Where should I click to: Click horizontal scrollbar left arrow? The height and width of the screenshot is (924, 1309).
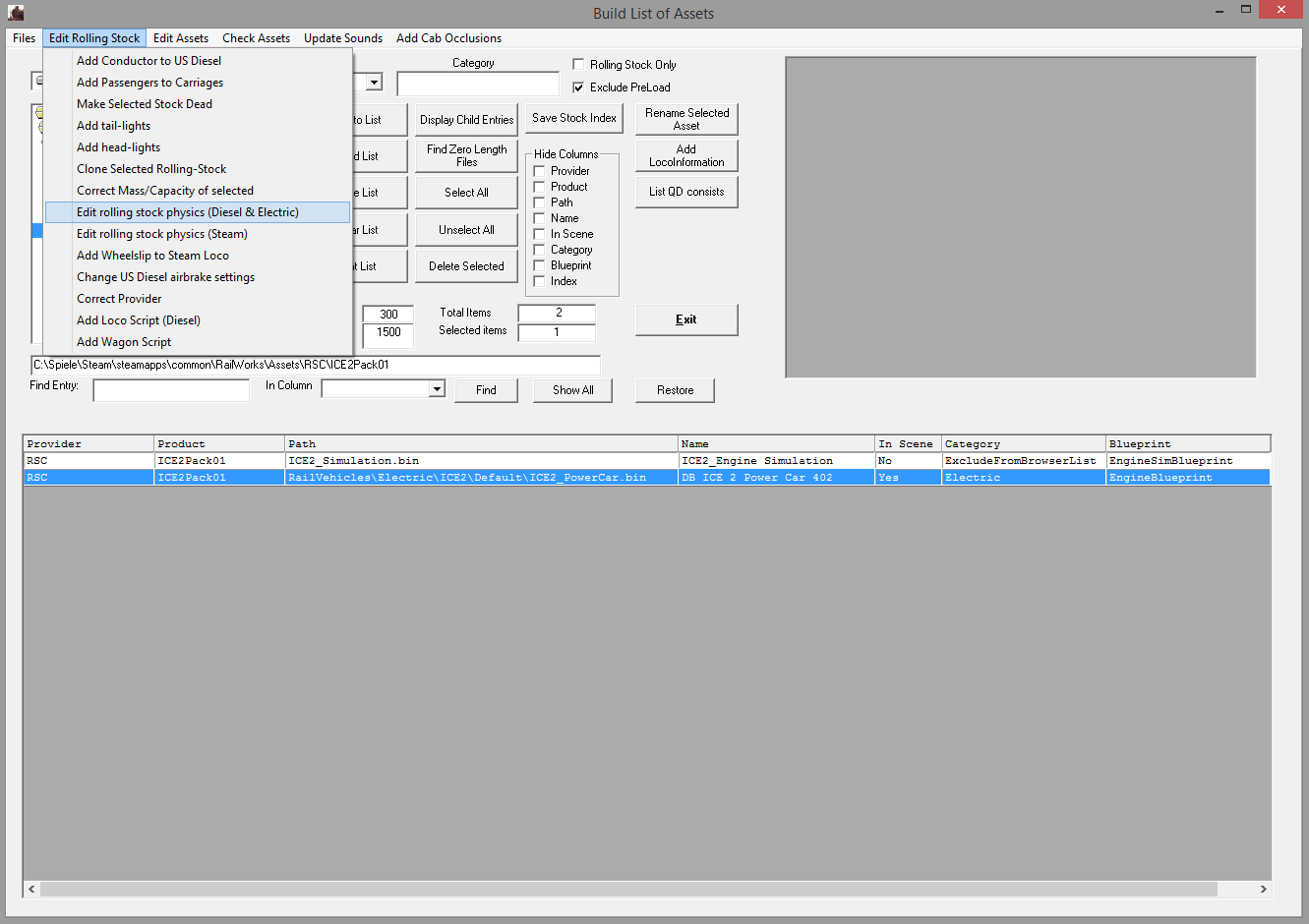pos(31,889)
